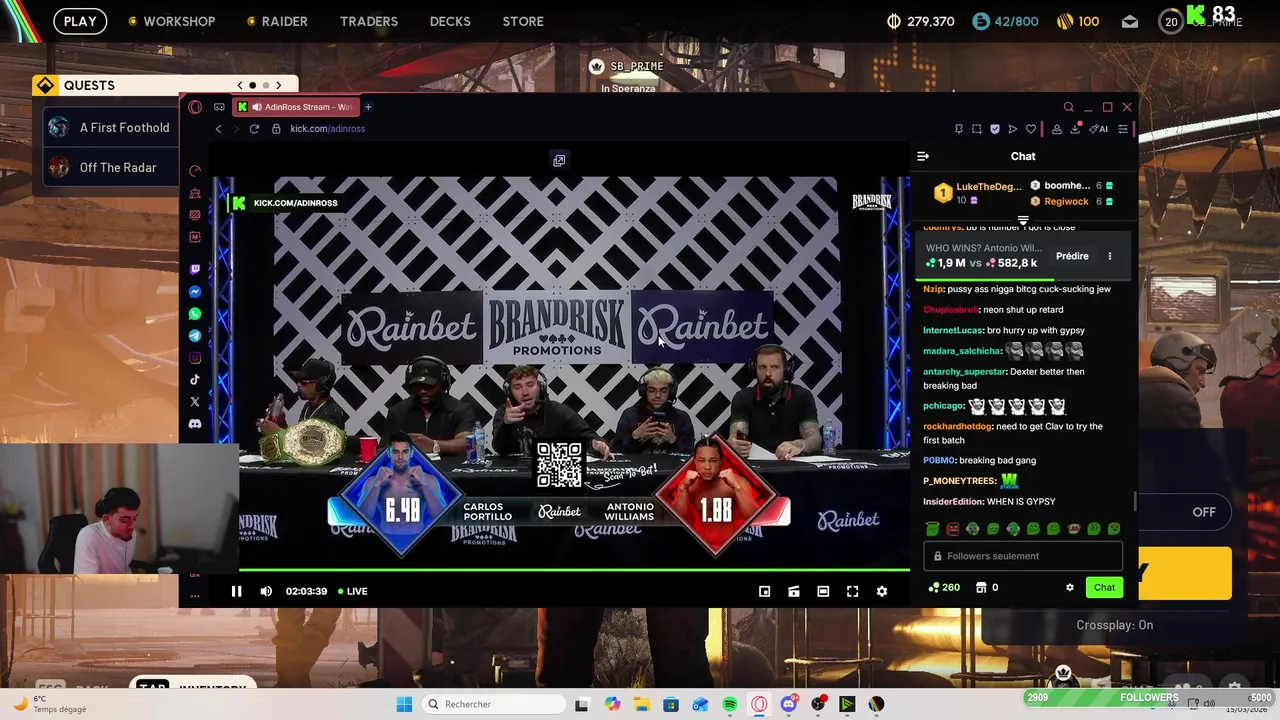Click the Opera GX logo menu
Viewport: 1280px width, 720px height.
pyautogui.click(x=195, y=107)
